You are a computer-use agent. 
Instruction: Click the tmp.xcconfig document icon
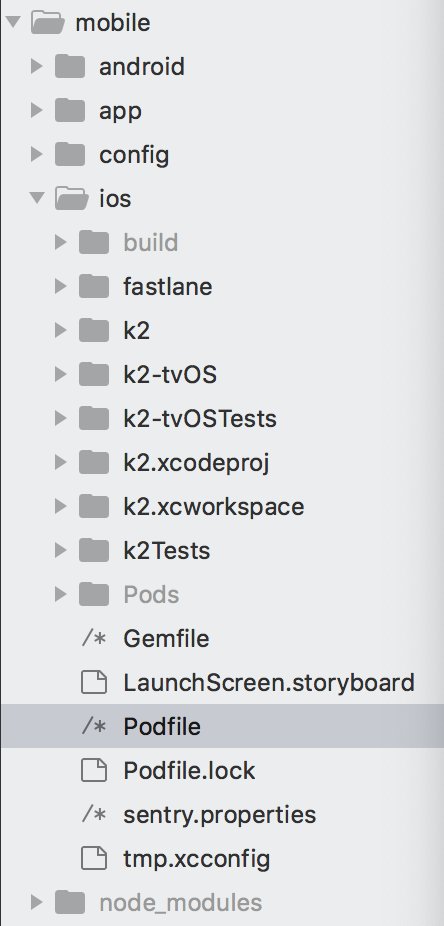pyautogui.click(x=93, y=858)
